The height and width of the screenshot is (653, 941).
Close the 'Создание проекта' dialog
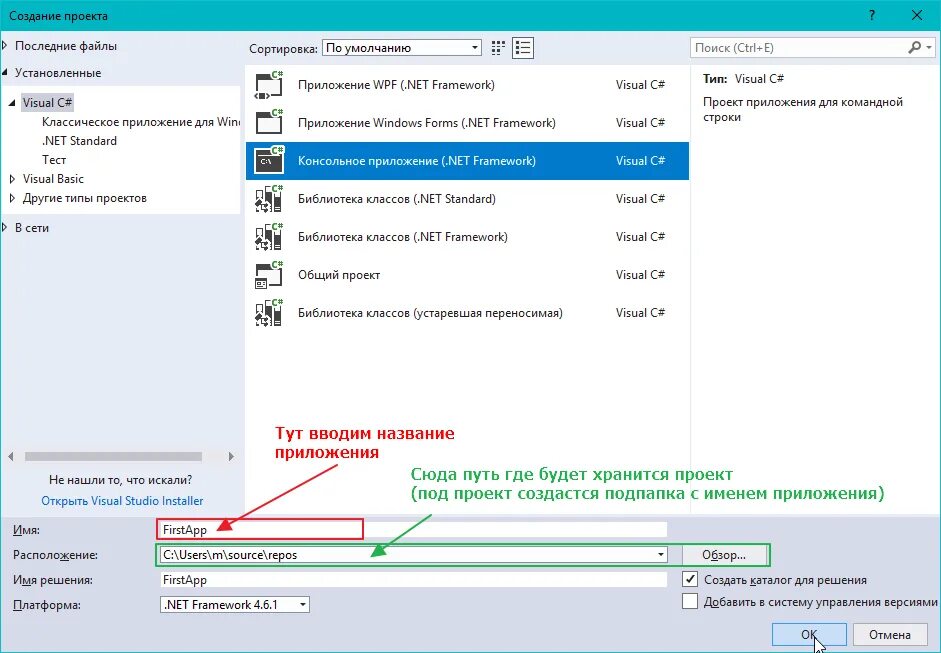click(917, 16)
